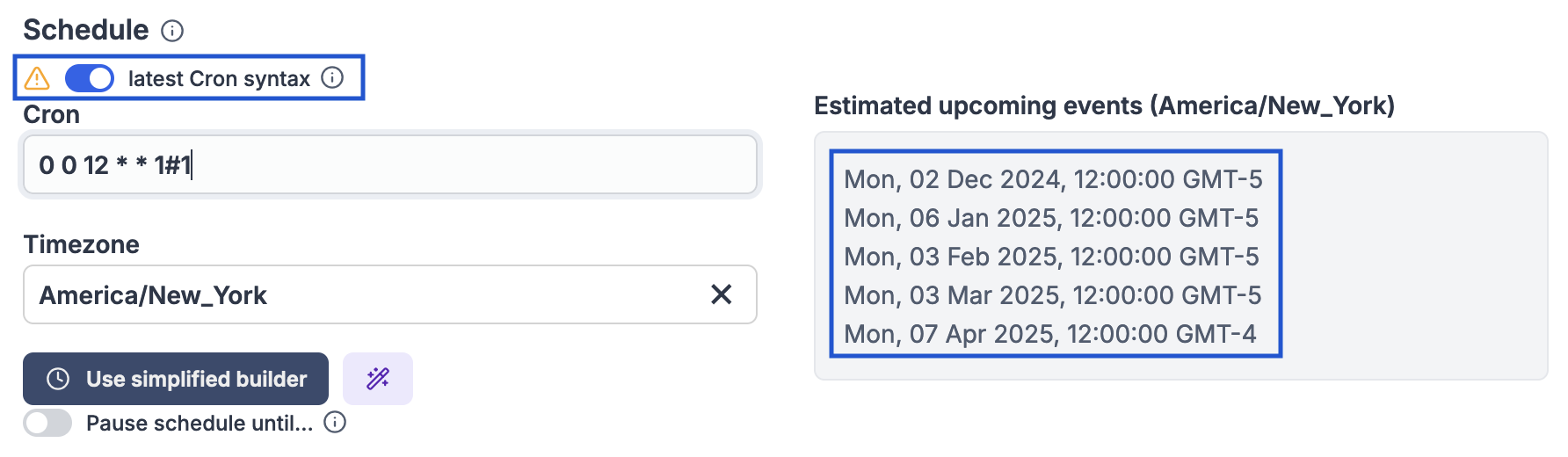Disable the latest Cron syntax toggle
Image resolution: width=1568 pixels, height=457 pixels.
pyautogui.click(x=90, y=78)
